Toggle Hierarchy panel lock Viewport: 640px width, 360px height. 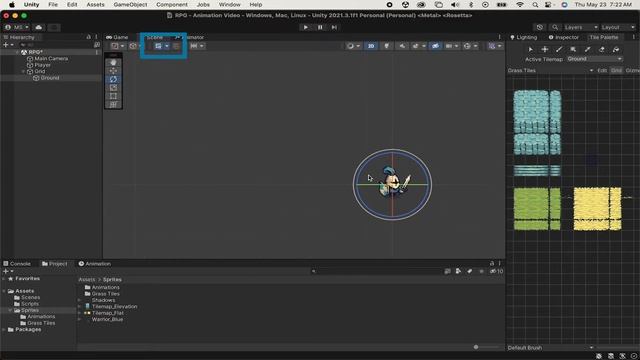[89, 37]
